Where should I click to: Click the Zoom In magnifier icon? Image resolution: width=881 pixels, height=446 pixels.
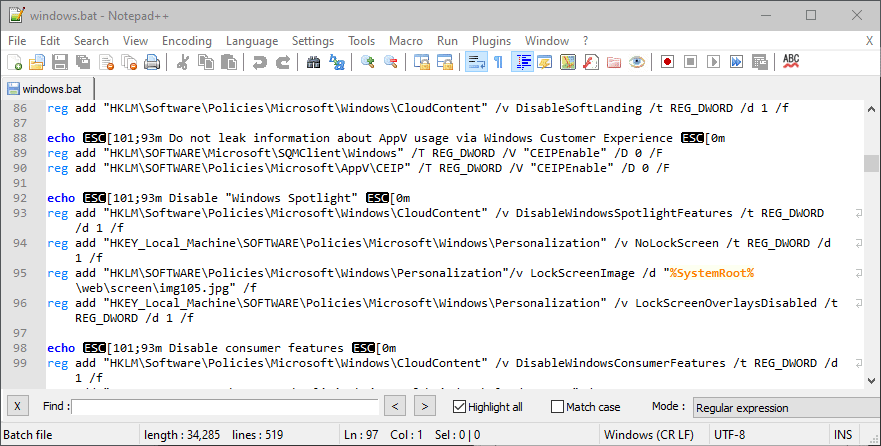[367, 62]
